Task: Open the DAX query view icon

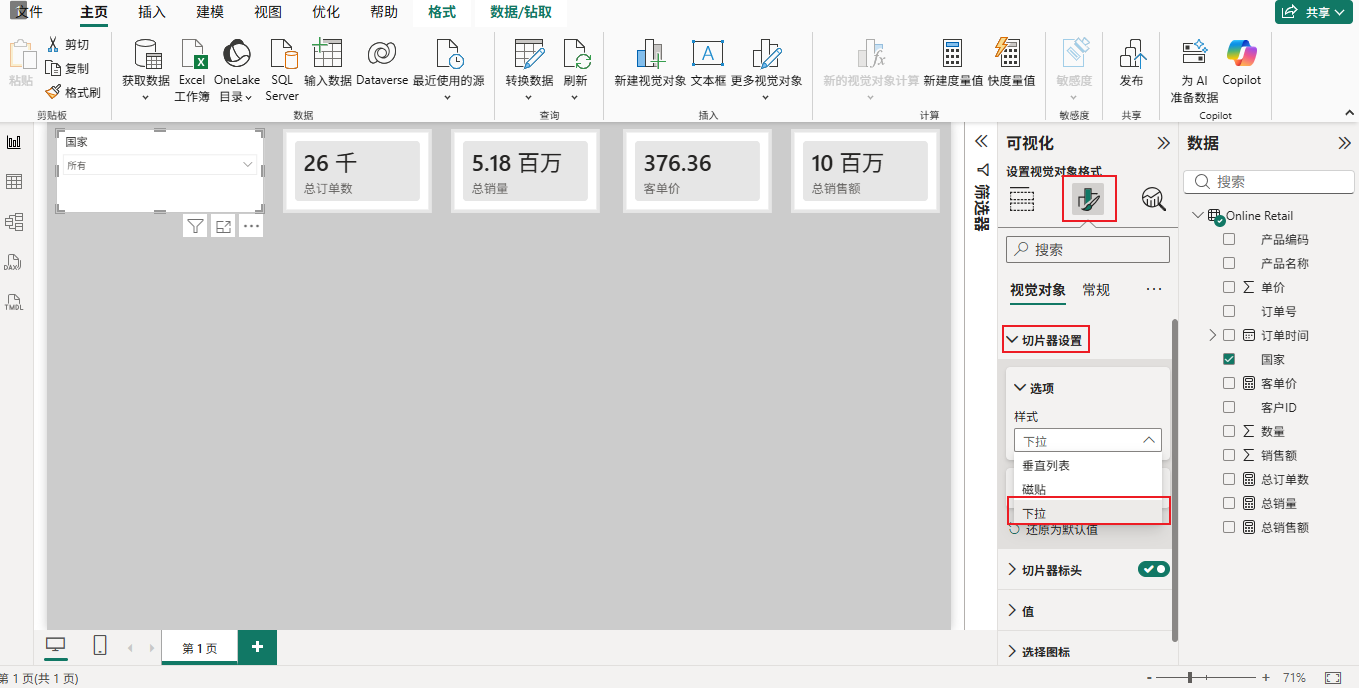Action: (14, 262)
